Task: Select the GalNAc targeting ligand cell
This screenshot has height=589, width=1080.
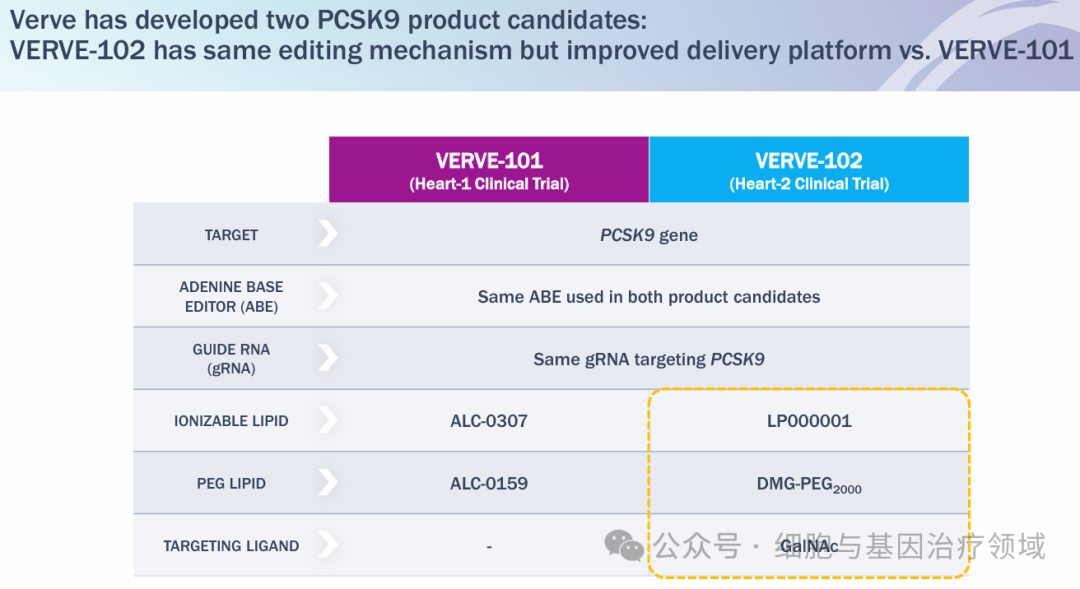Action: click(809, 547)
